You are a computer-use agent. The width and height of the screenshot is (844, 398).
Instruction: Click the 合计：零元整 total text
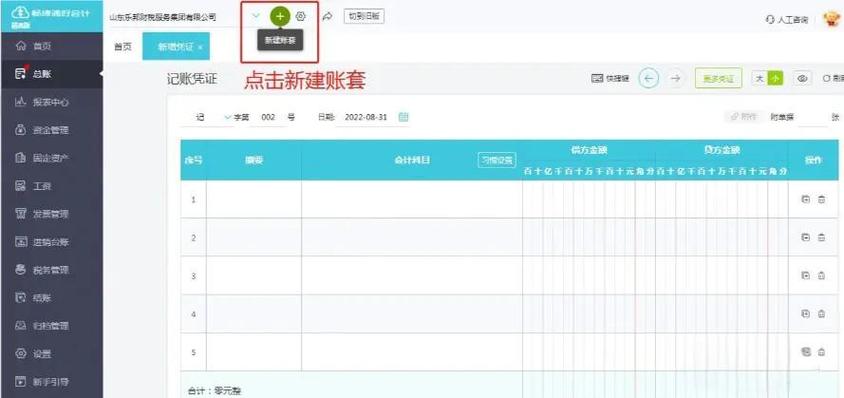pos(215,391)
